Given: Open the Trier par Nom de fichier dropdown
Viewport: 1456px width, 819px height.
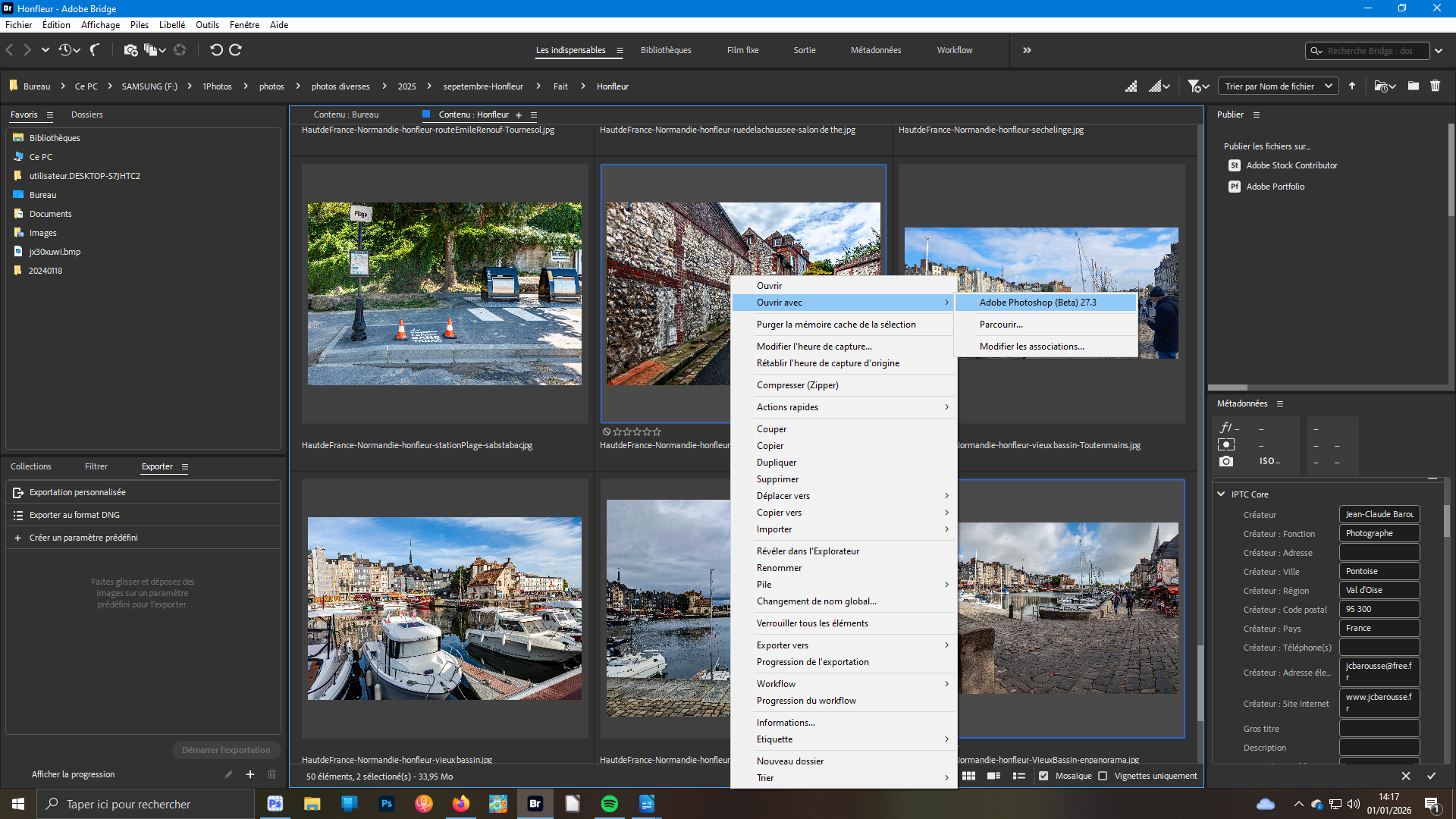Looking at the screenshot, I should pos(1278,86).
